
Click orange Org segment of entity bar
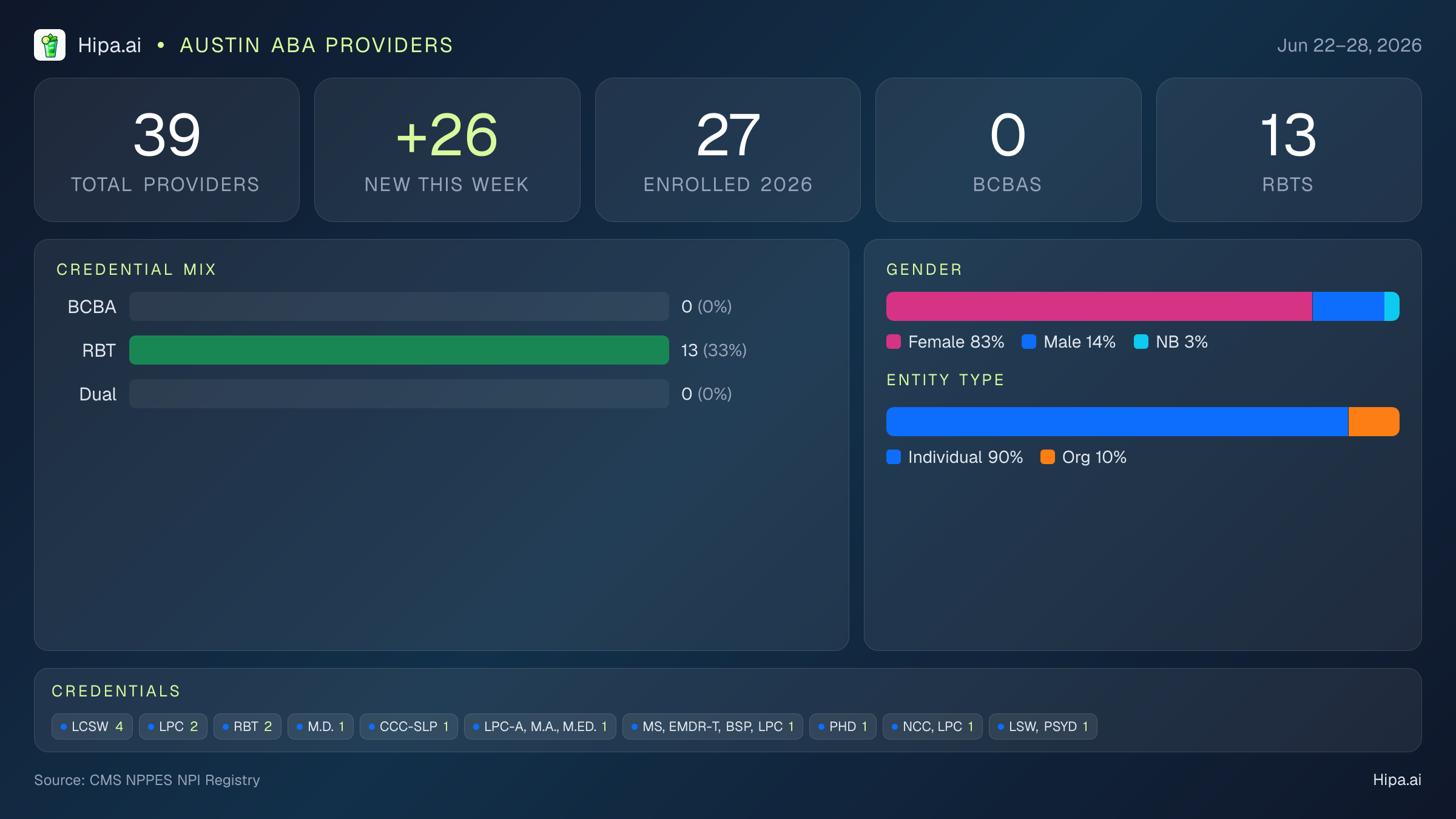pyautogui.click(x=1373, y=422)
